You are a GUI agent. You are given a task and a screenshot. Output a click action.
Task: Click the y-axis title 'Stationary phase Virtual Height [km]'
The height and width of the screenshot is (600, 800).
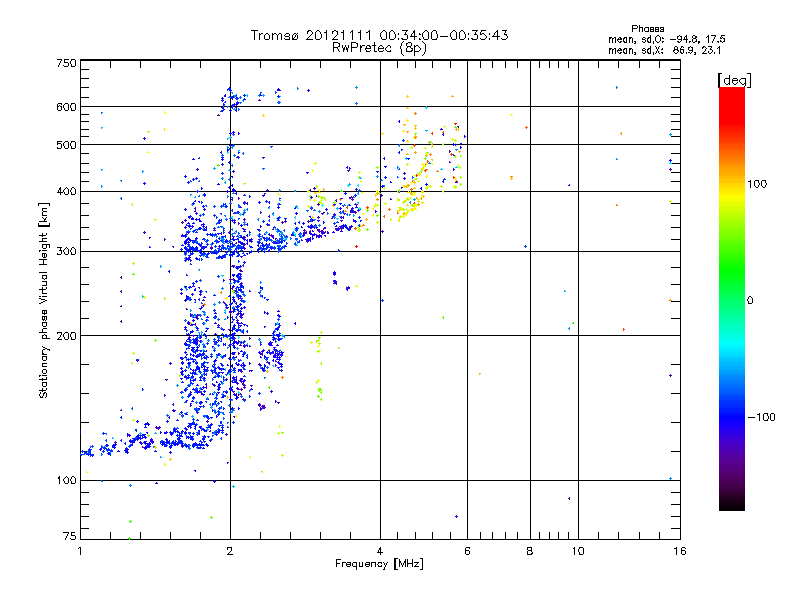click(43, 300)
